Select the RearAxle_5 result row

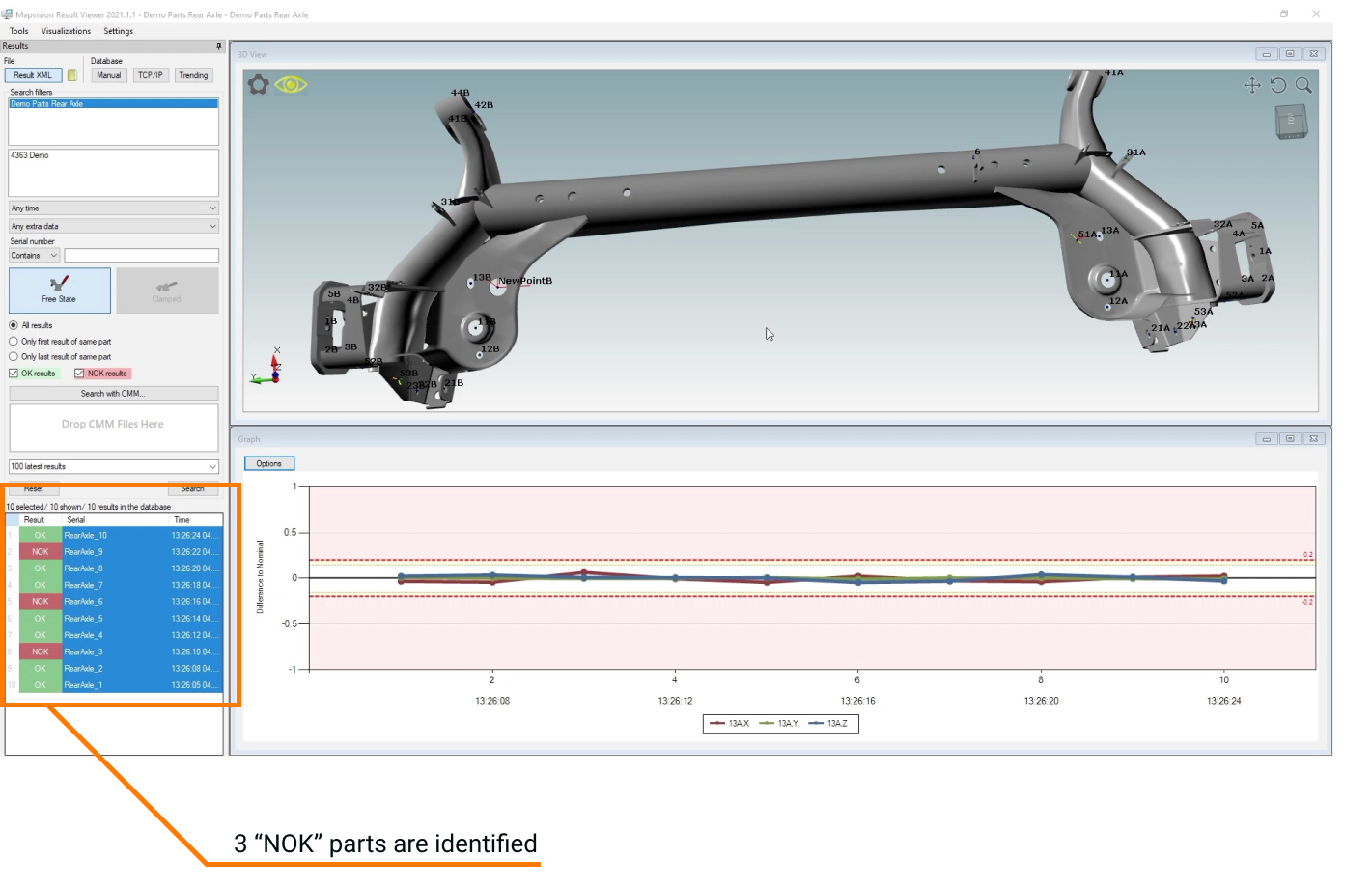[114, 619]
